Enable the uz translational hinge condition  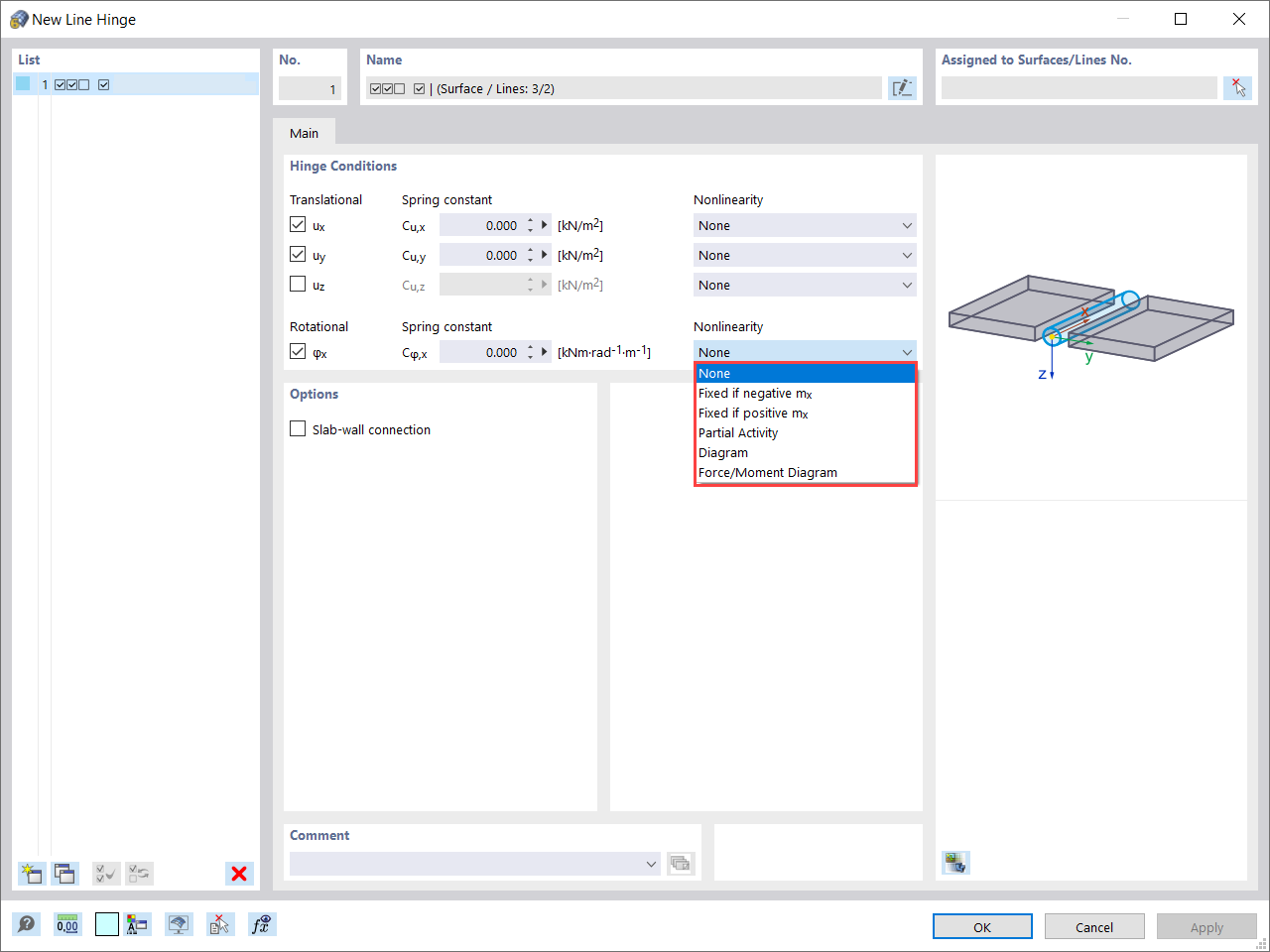point(297,285)
